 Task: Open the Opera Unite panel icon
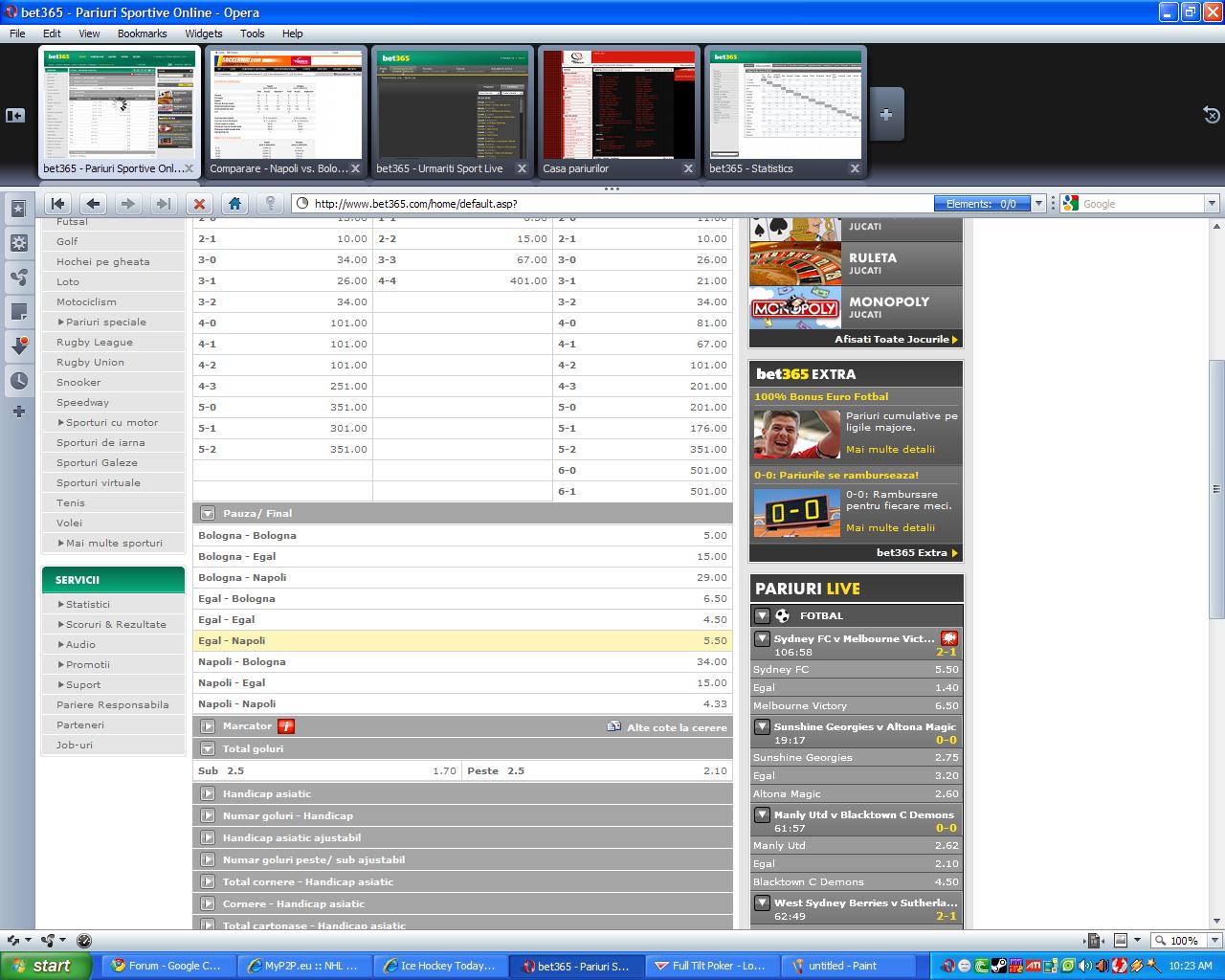pyautogui.click(x=18, y=278)
